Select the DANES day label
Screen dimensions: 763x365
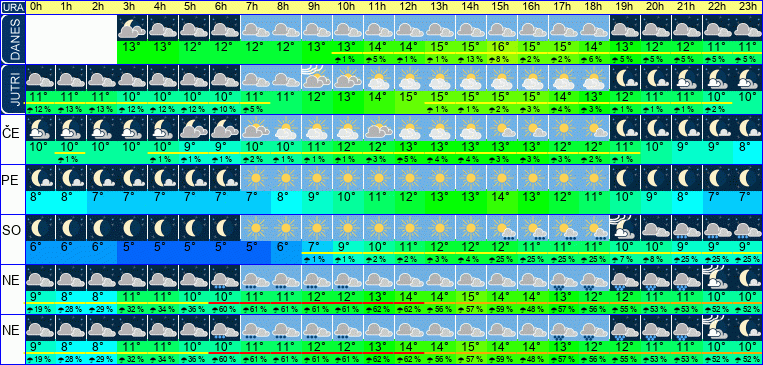coord(12,39)
